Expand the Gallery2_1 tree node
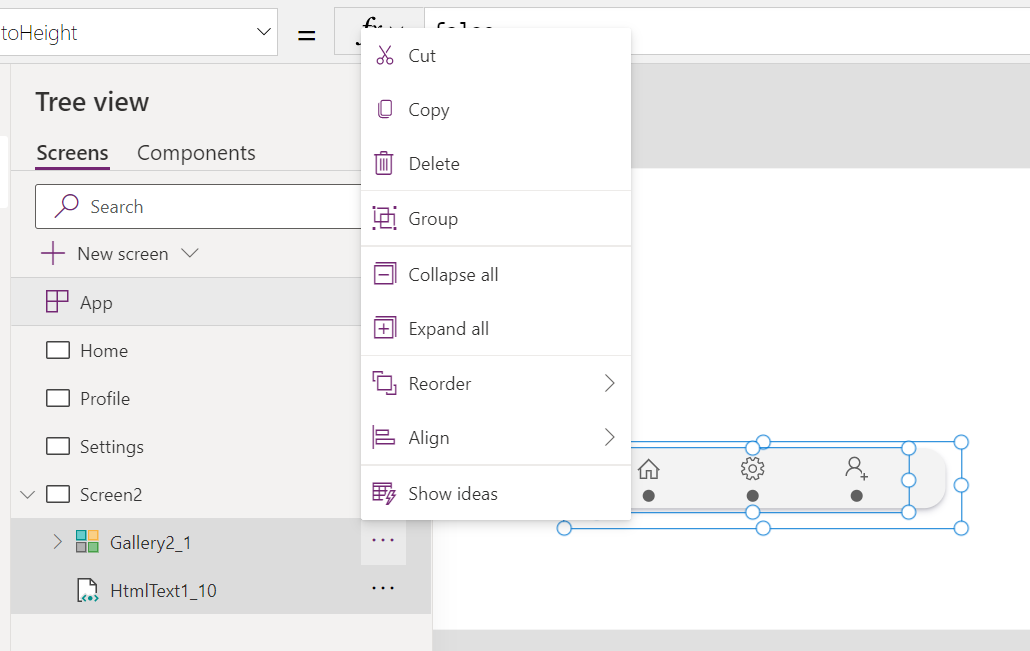The image size is (1030, 651). [x=57, y=542]
